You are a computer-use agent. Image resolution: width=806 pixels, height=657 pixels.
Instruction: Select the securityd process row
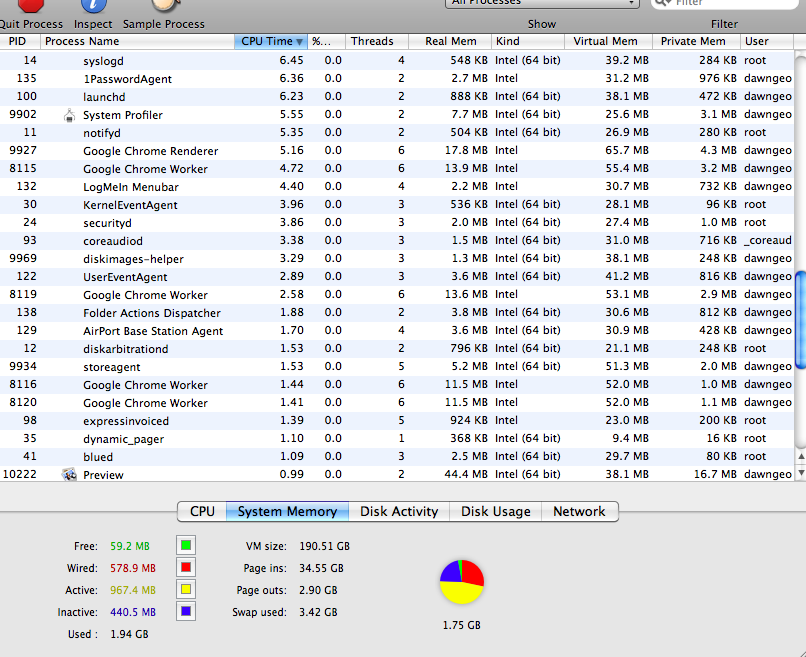397,222
